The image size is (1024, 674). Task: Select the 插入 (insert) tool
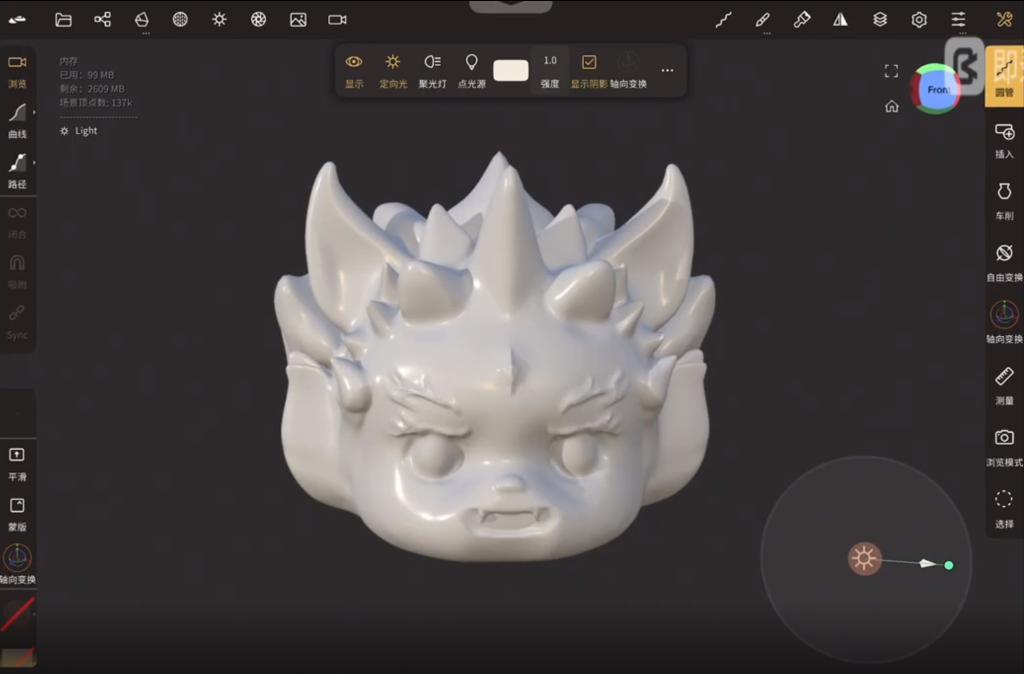(1004, 137)
